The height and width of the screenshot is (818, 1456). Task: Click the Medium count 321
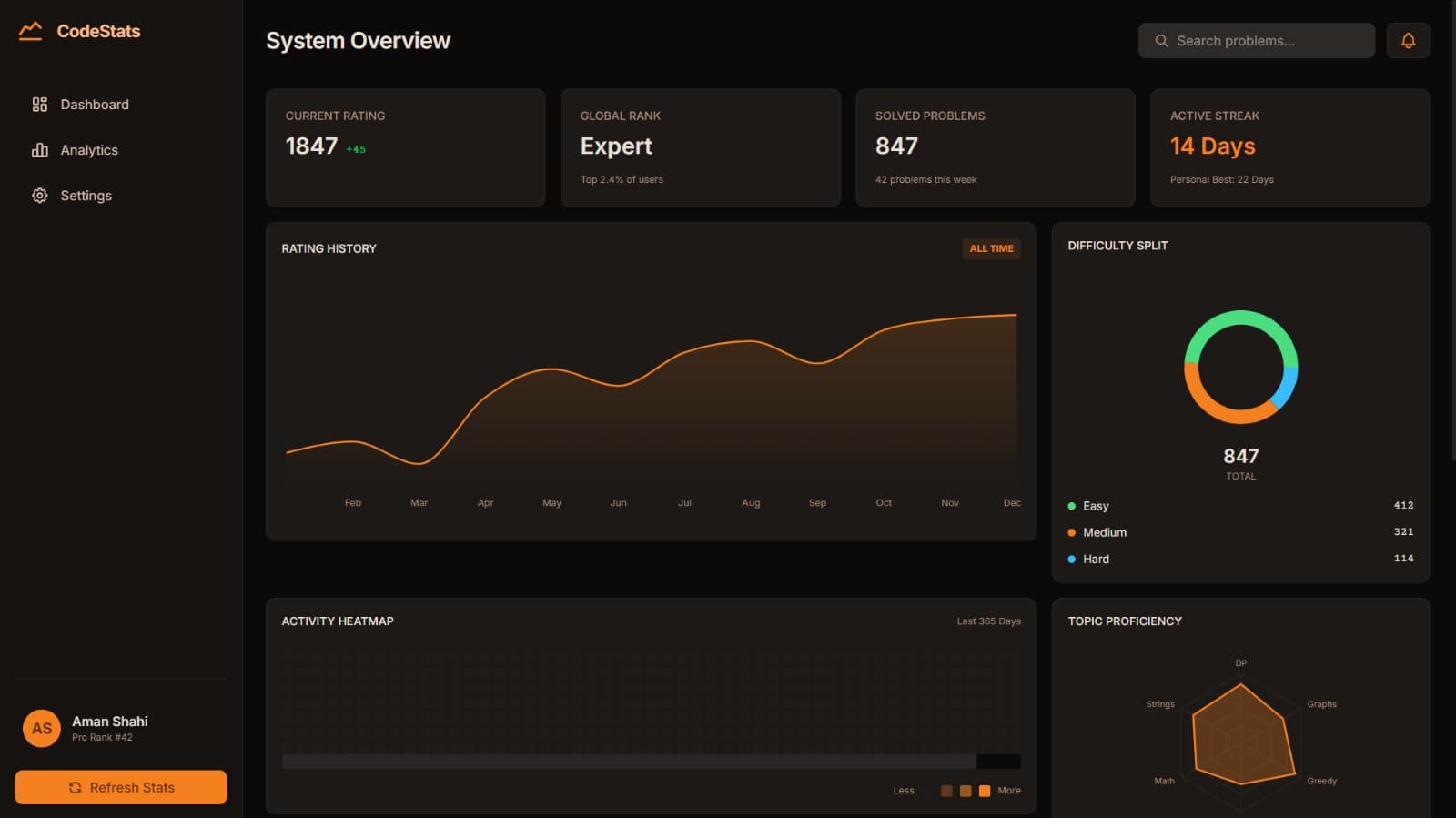pos(1403,531)
